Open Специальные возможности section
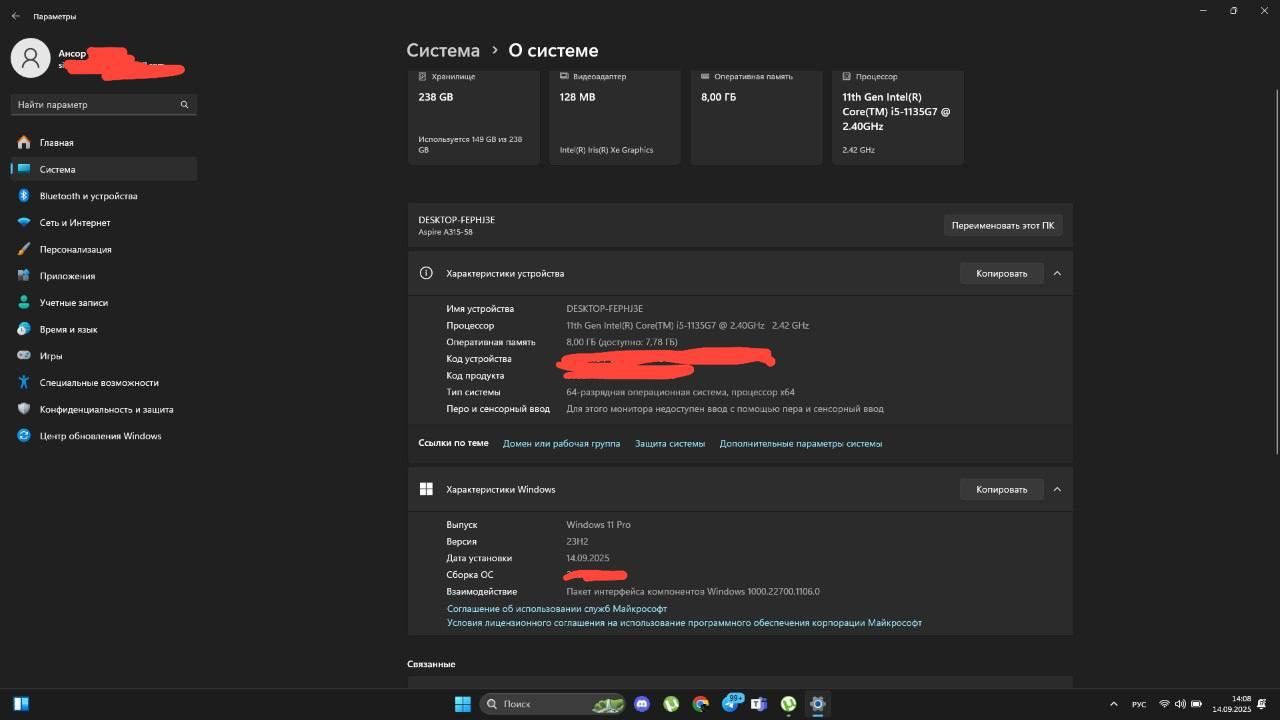Image resolution: width=1280 pixels, height=720 pixels. 104,383
